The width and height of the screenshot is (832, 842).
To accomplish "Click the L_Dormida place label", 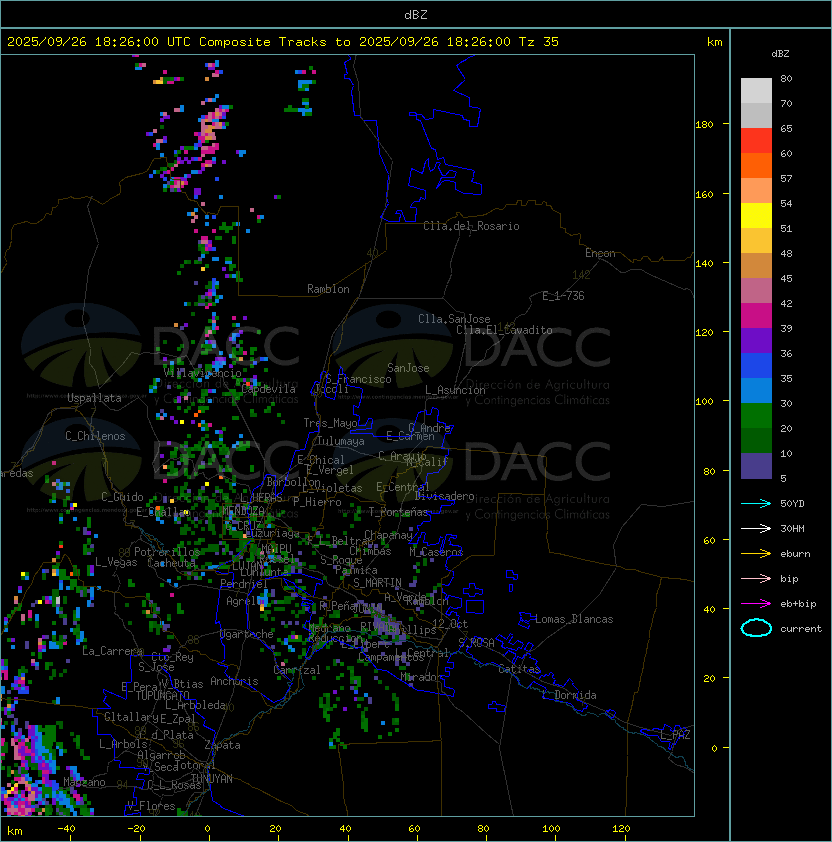I will pos(569,695).
